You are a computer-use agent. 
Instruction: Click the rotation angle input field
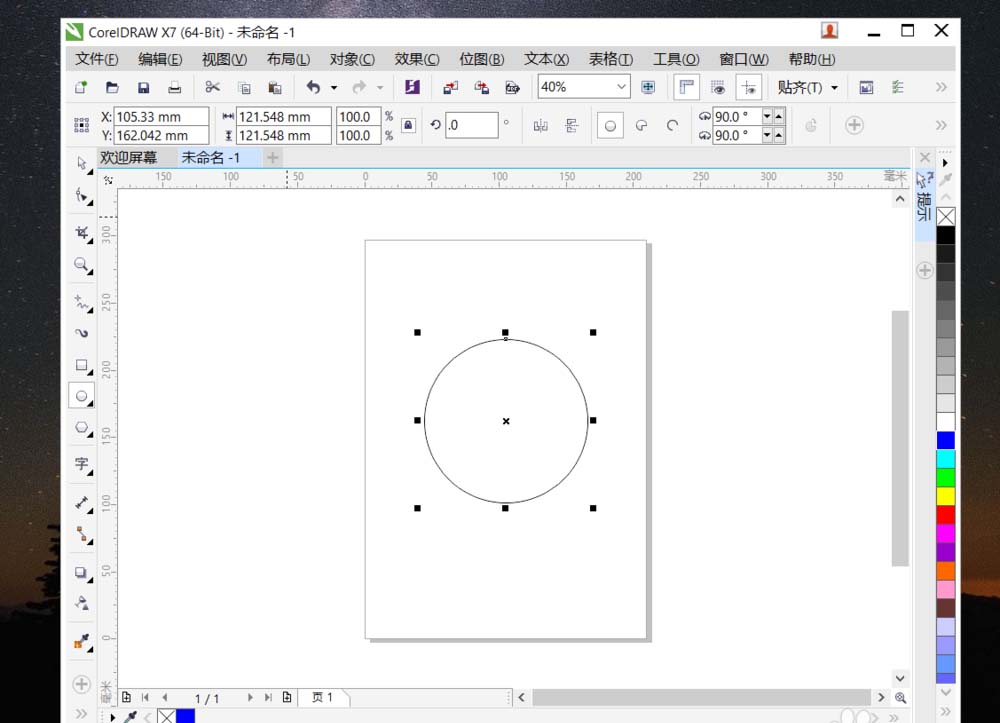[471, 126]
